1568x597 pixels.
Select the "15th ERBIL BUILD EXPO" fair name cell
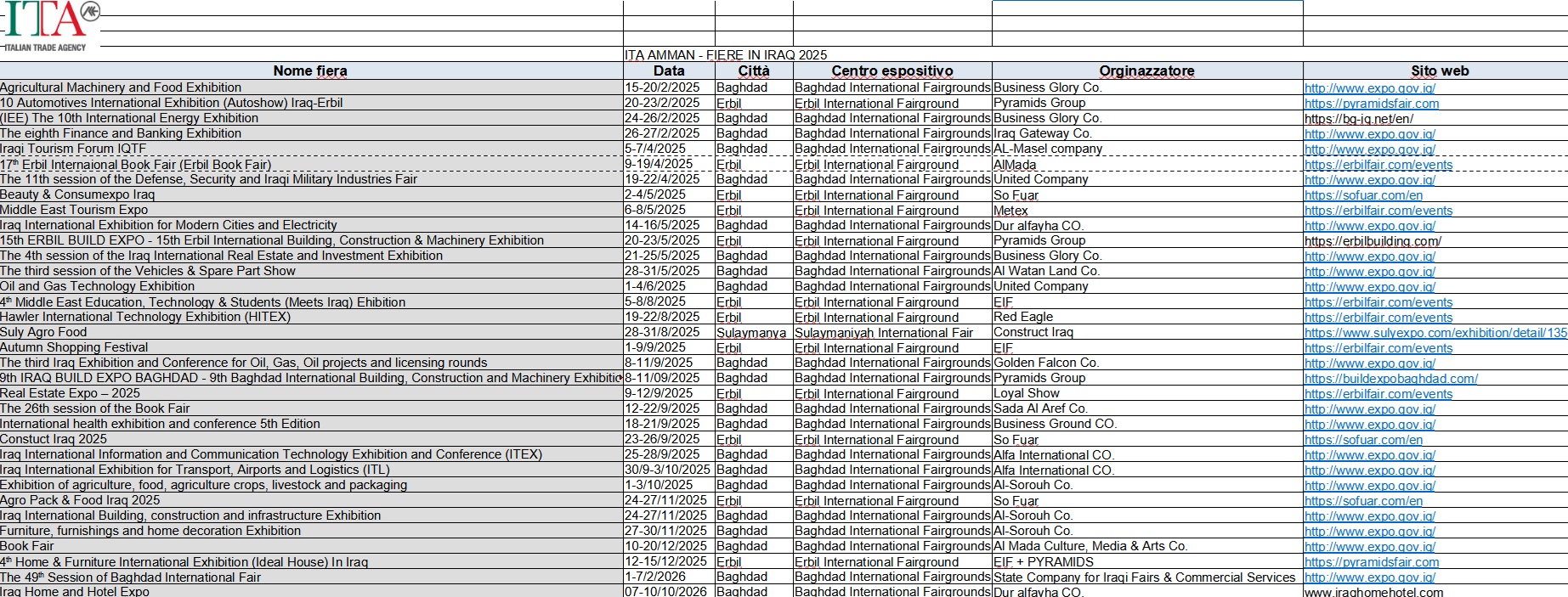311,240
